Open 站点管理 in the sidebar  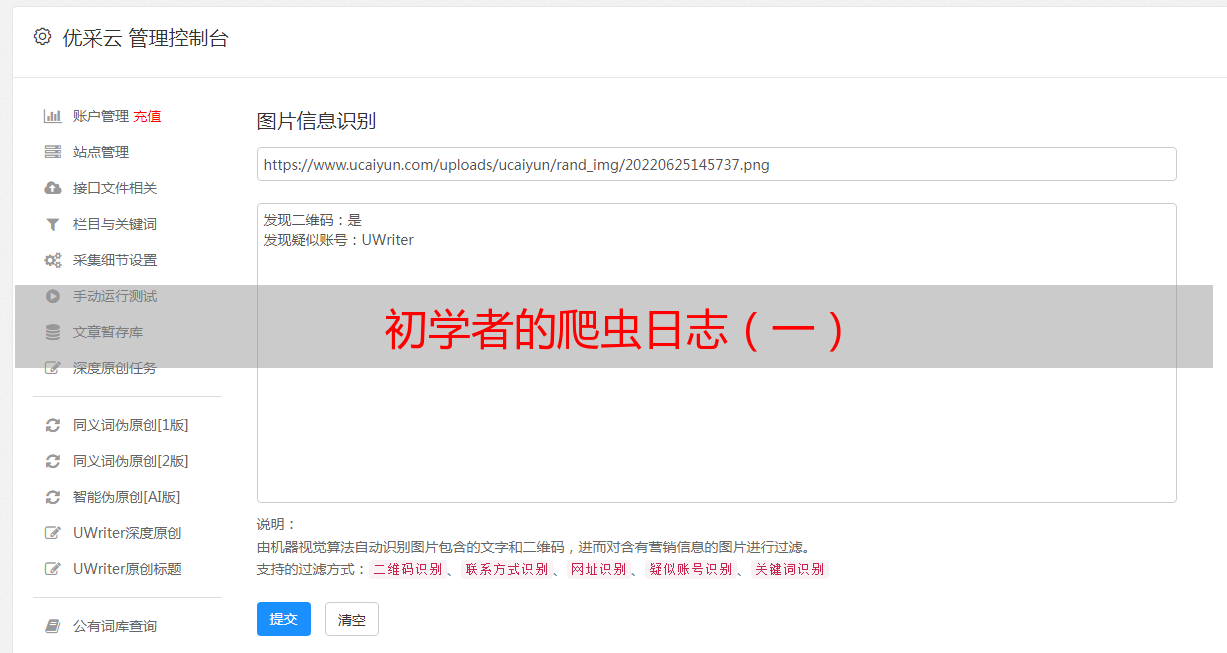tap(101, 152)
